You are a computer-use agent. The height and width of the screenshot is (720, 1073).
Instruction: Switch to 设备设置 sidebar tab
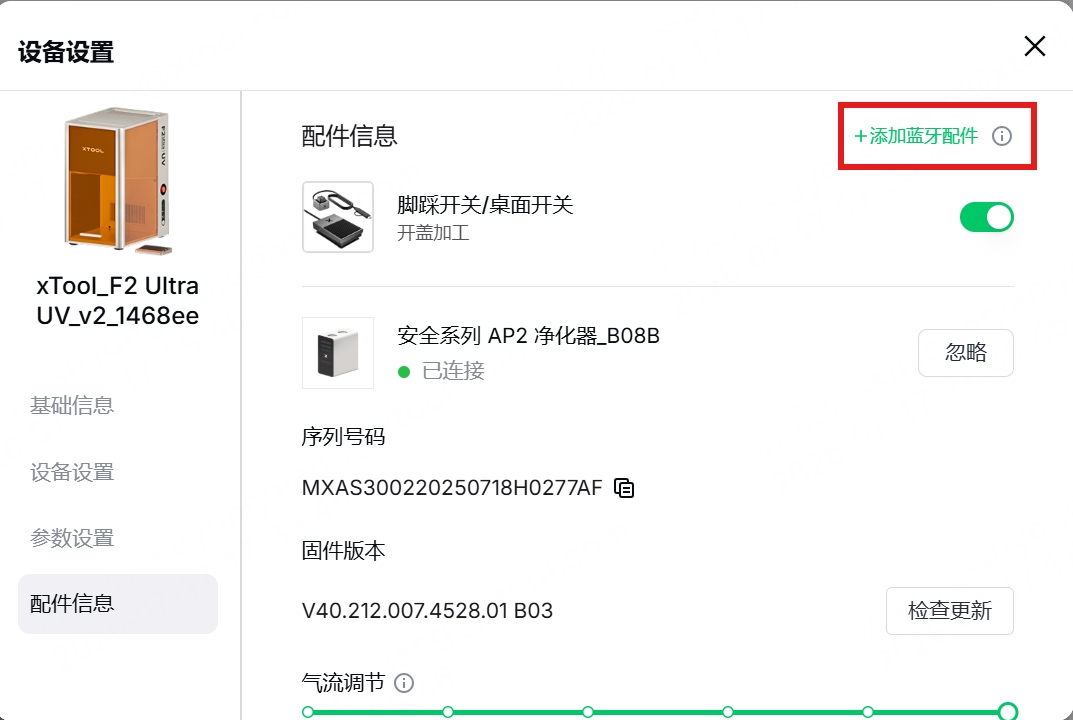click(72, 472)
